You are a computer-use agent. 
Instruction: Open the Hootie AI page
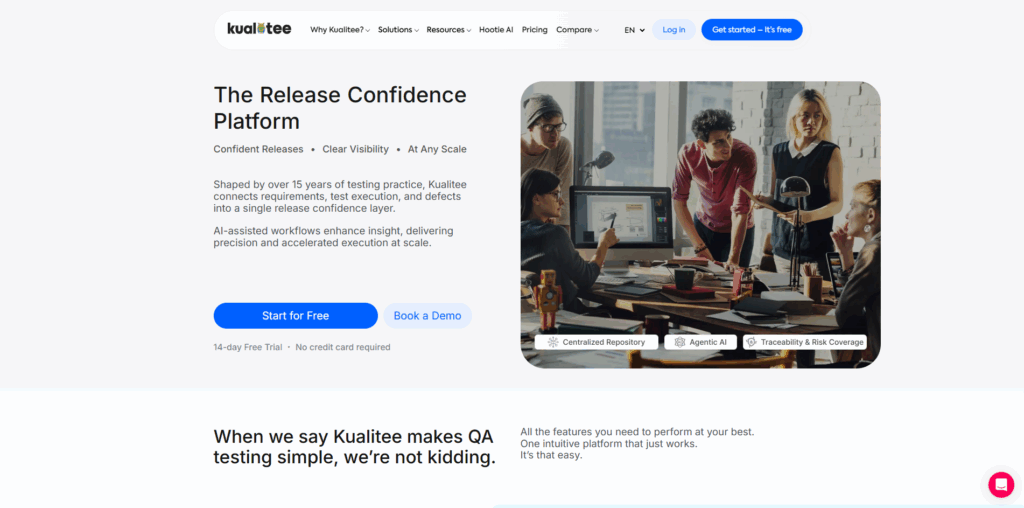point(496,29)
